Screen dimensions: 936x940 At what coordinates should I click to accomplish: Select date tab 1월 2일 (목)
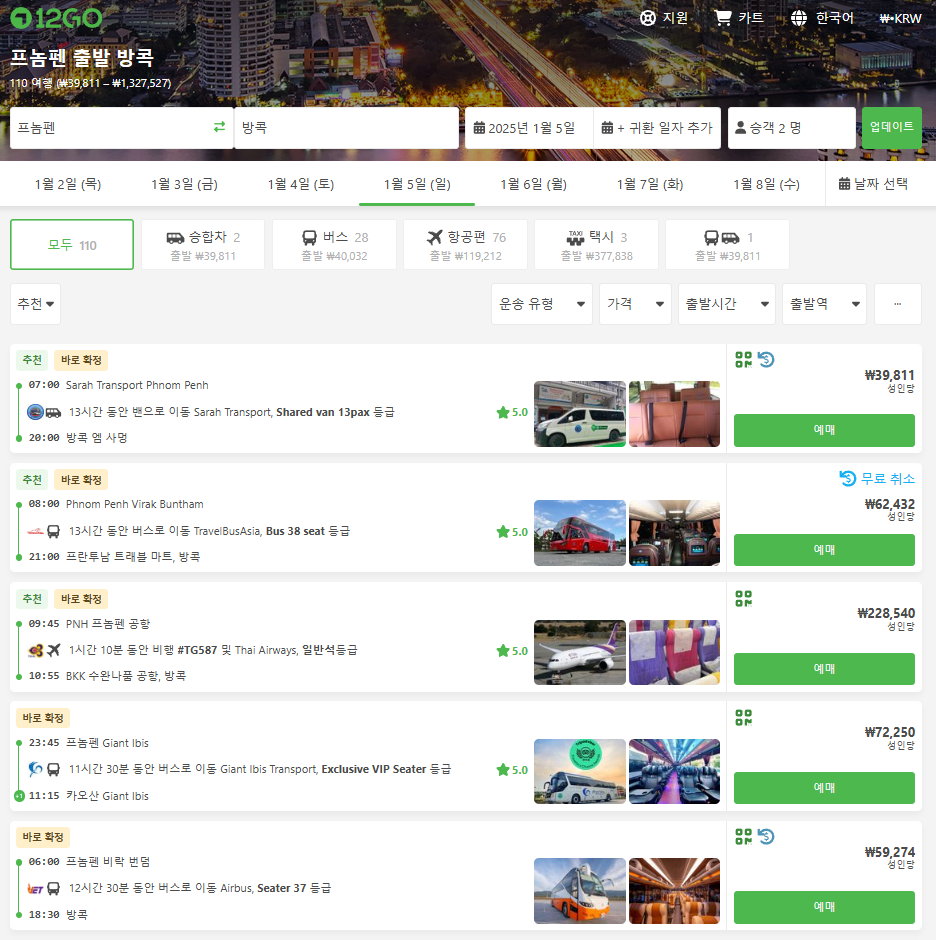click(x=68, y=184)
